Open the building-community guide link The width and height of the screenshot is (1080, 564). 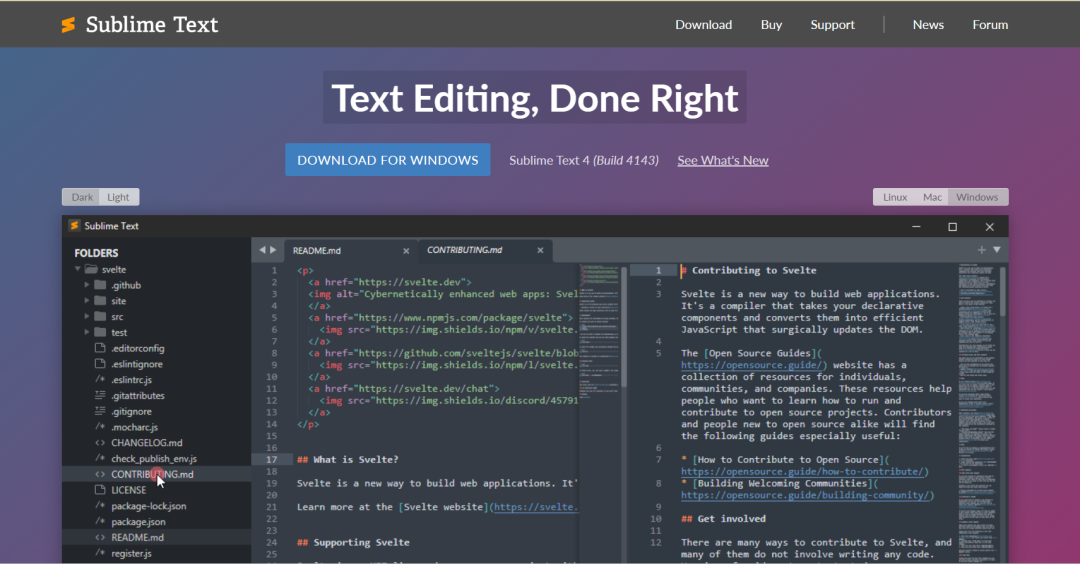point(807,495)
